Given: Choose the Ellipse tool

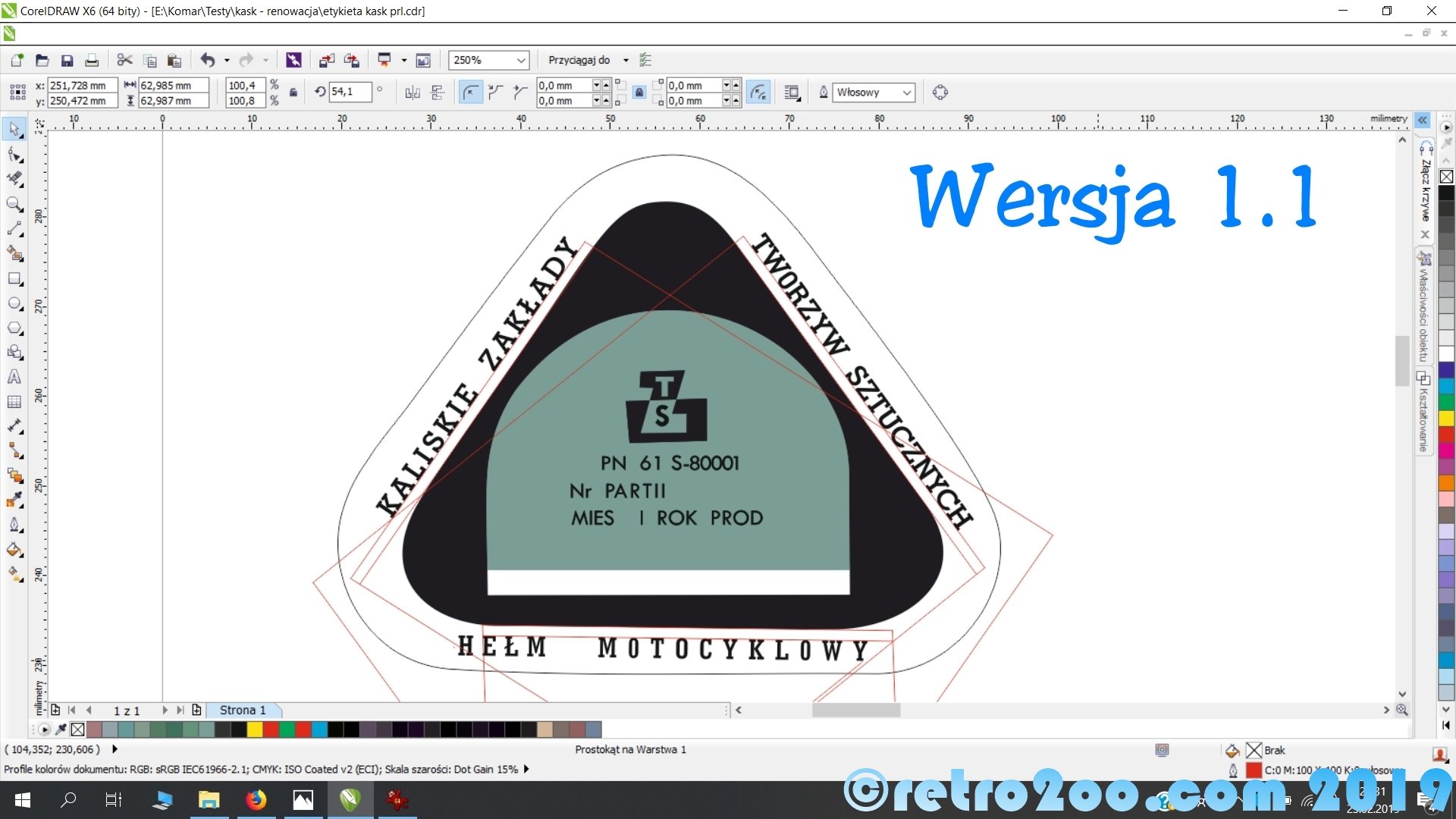Looking at the screenshot, I should (14, 303).
